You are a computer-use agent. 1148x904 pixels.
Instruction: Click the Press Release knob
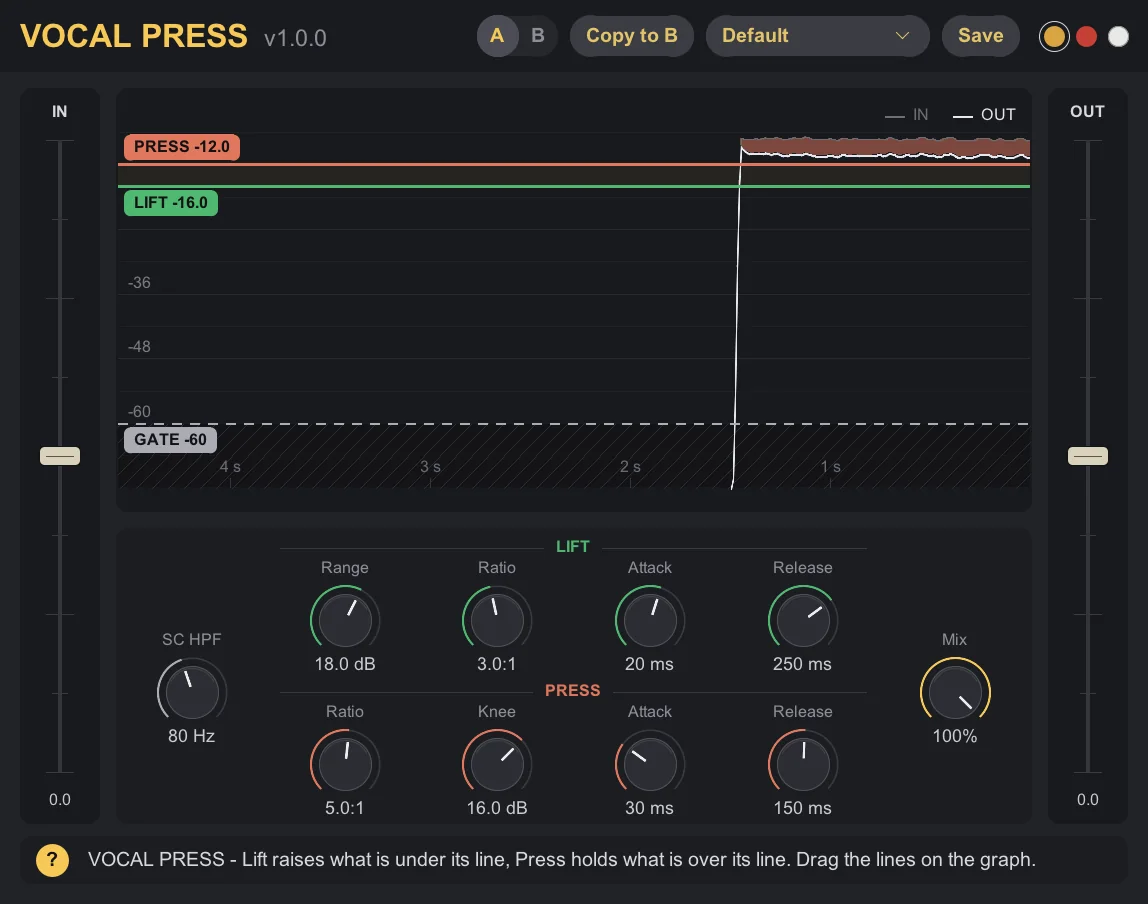coord(802,764)
